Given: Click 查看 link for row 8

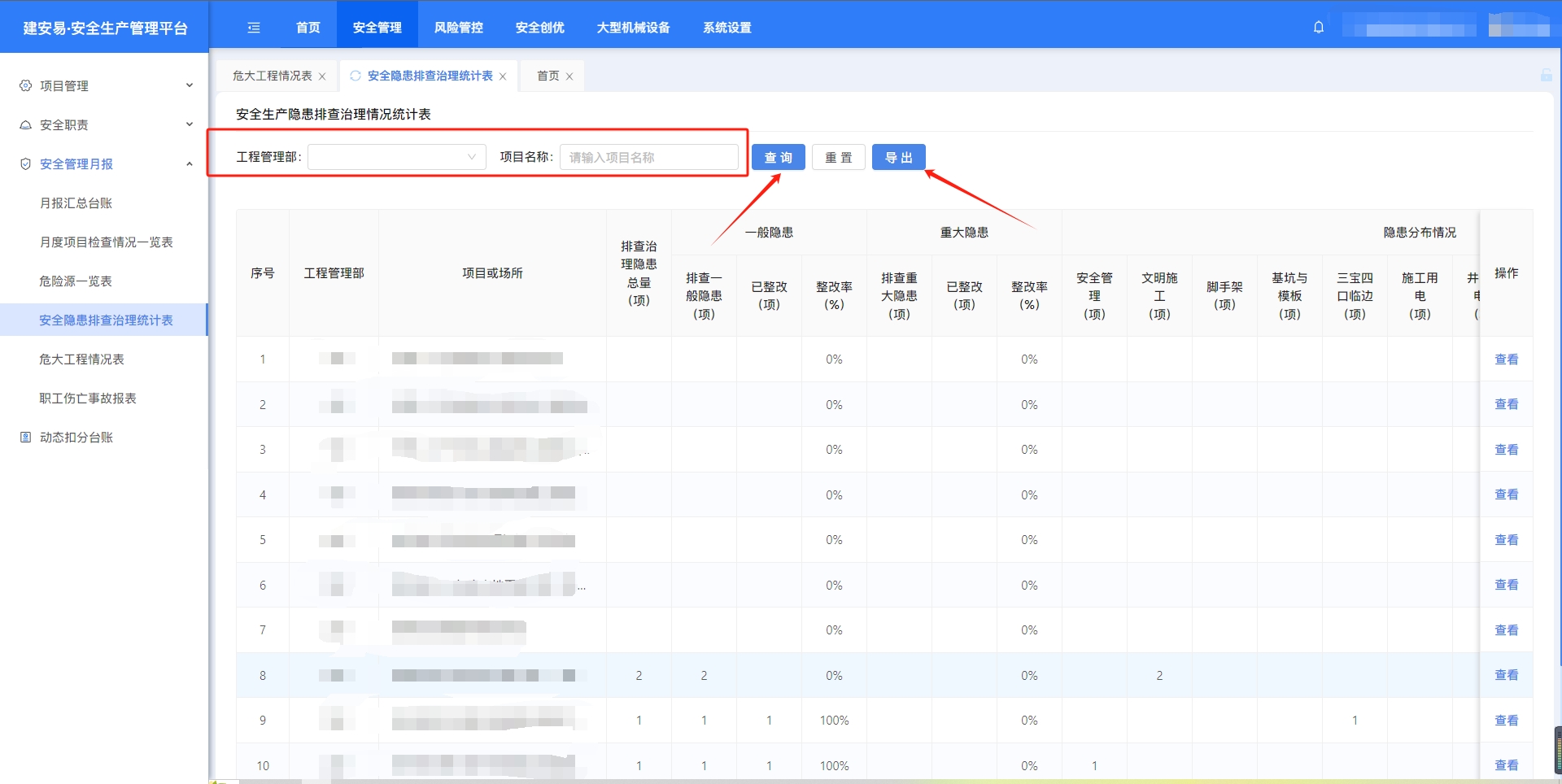Looking at the screenshot, I should pyautogui.click(x=1506, y=675).
